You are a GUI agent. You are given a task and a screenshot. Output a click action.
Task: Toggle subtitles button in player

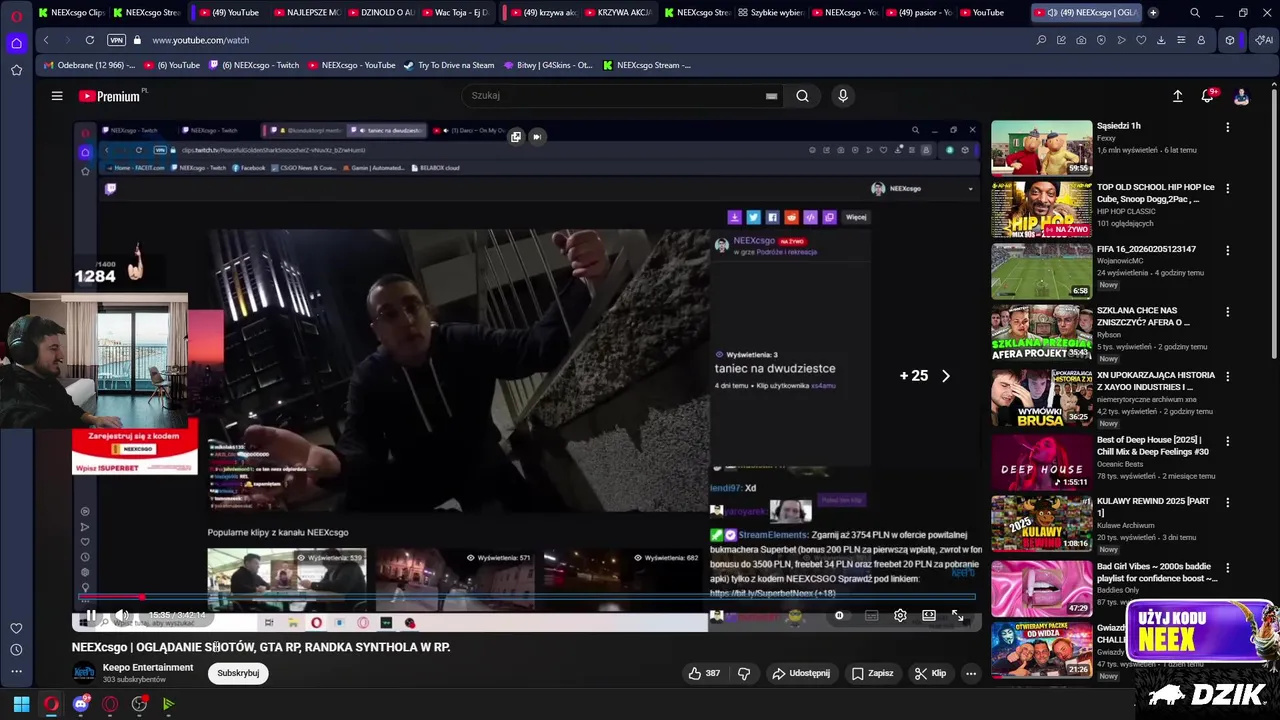(x=871, y=616)
